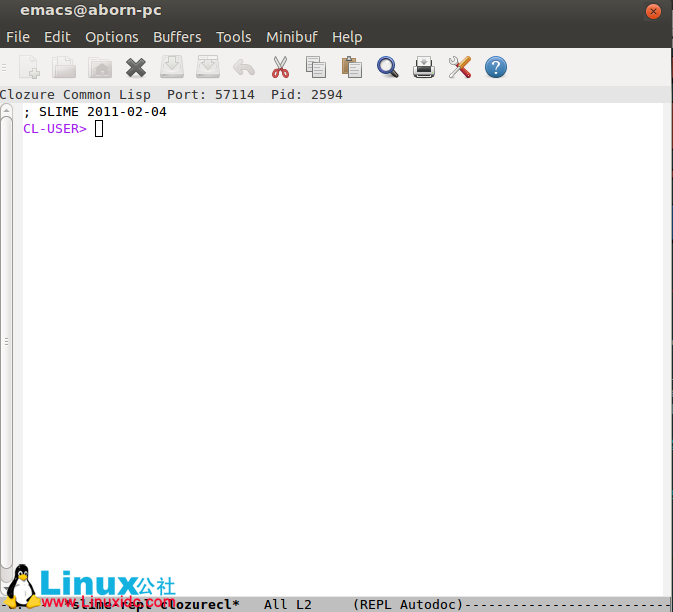This screenshot has width=673, height=612.
Task: Click the New File toolbar icon
Action: (29, 68)
